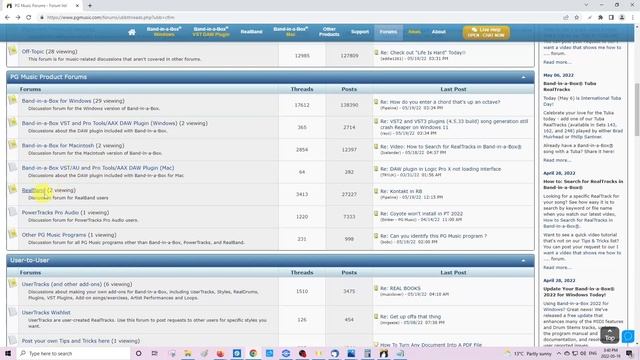Open 'Re: Get up offa that thing' post

pos(411,317)
